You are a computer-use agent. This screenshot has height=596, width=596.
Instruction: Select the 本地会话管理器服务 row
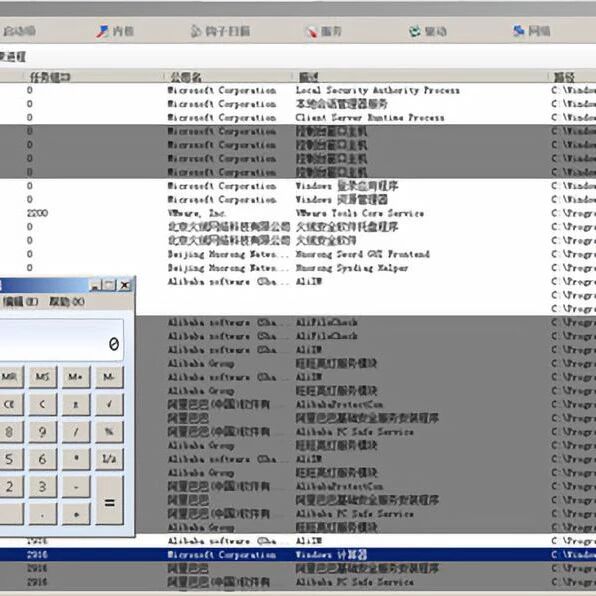298,104
